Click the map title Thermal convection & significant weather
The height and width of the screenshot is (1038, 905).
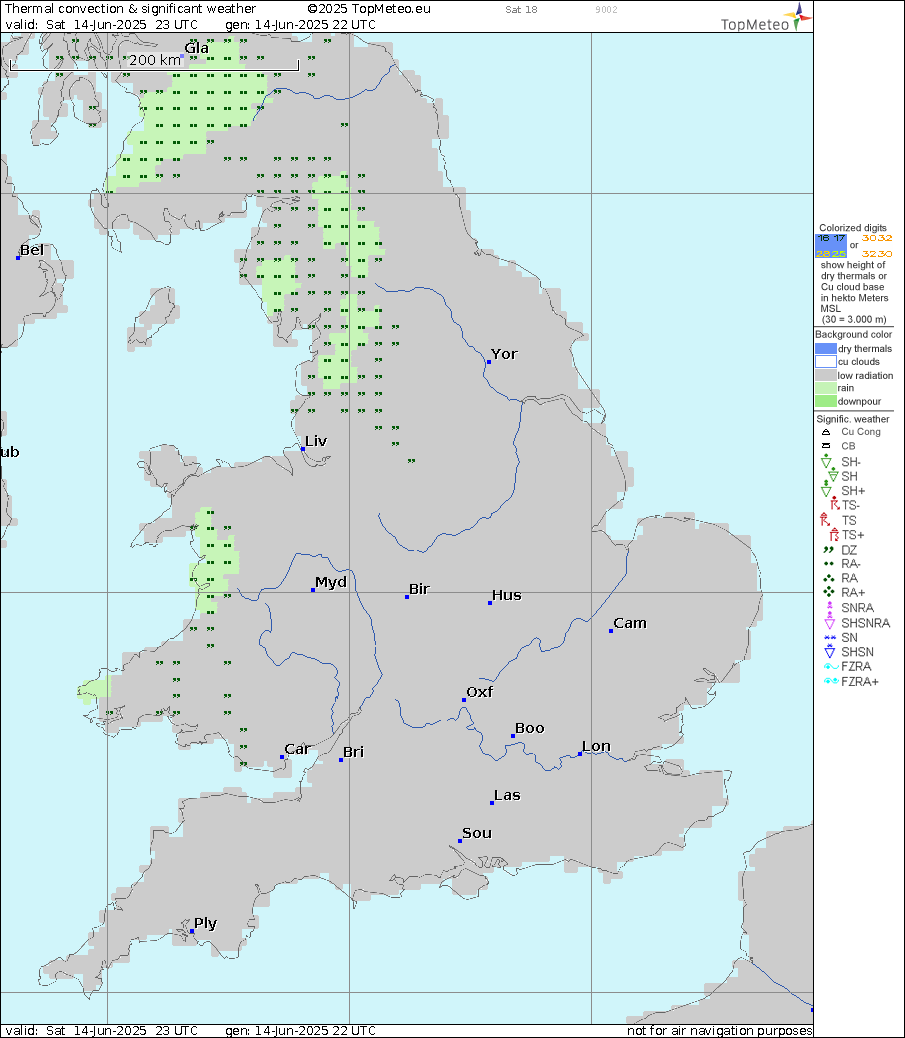pyautogui.click(x=130, y=9)
